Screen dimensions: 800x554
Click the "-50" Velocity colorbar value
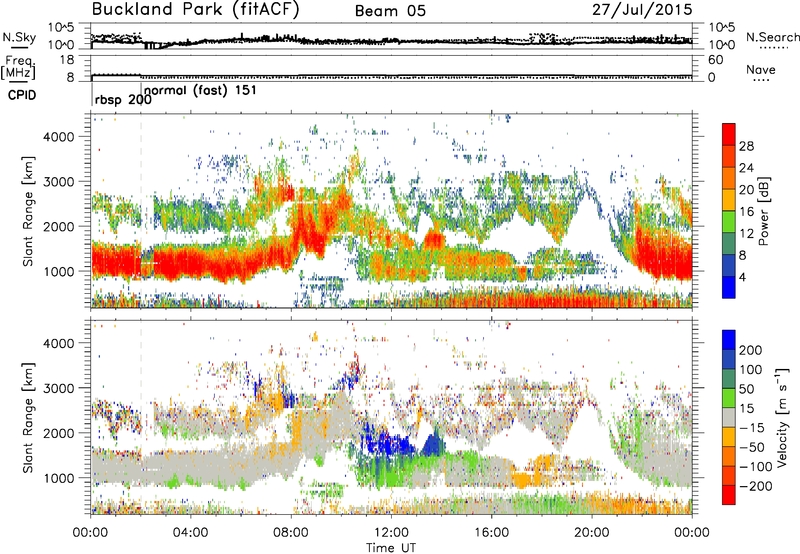tap(752, 447)
